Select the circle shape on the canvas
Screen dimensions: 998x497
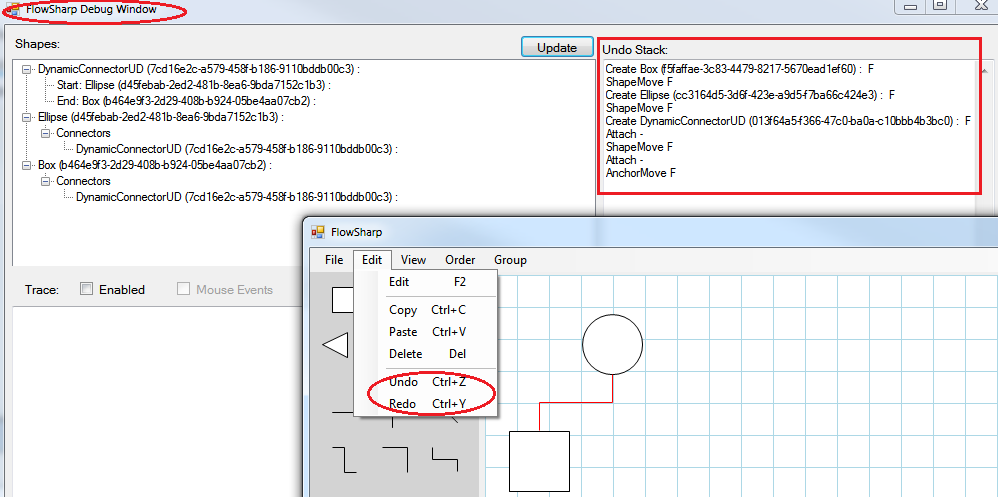[x=612, y=344]
